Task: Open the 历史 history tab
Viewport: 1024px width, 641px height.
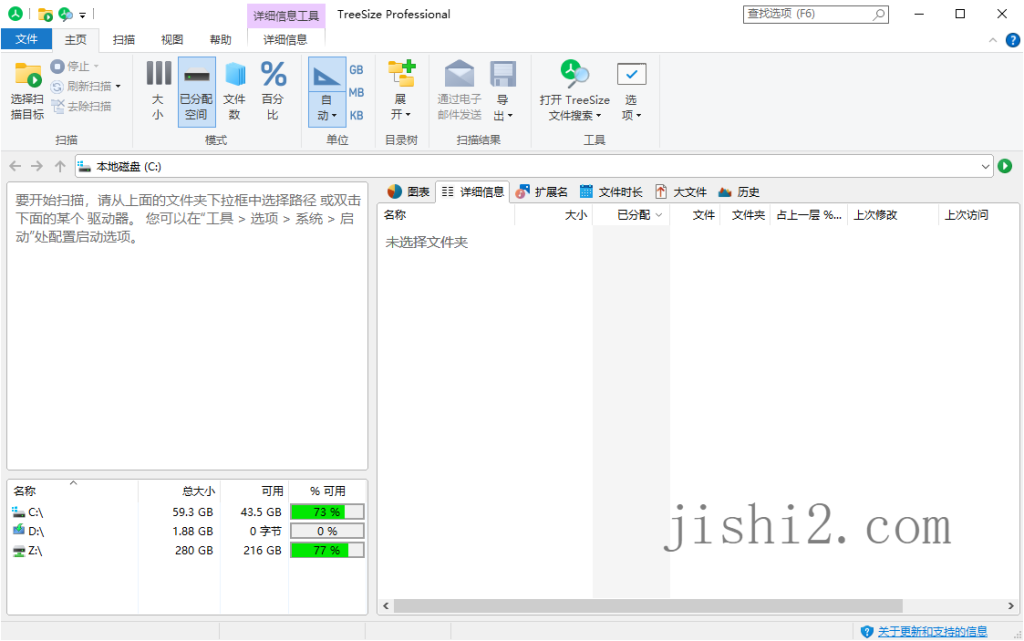Action: click(739, 192)
